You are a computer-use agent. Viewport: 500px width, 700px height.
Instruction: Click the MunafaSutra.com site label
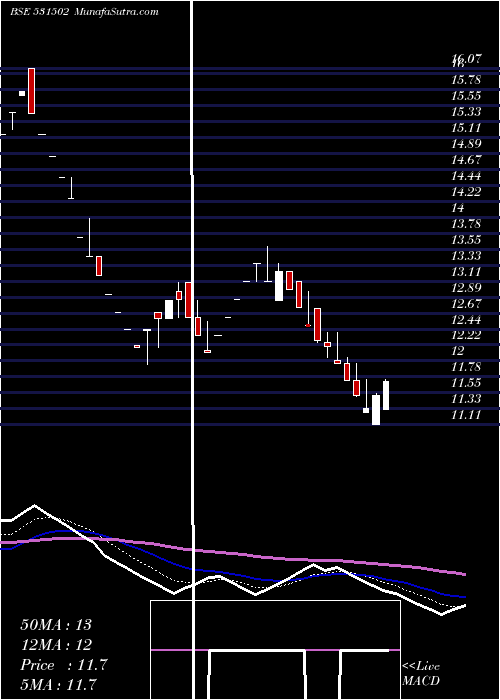point(116,12)
